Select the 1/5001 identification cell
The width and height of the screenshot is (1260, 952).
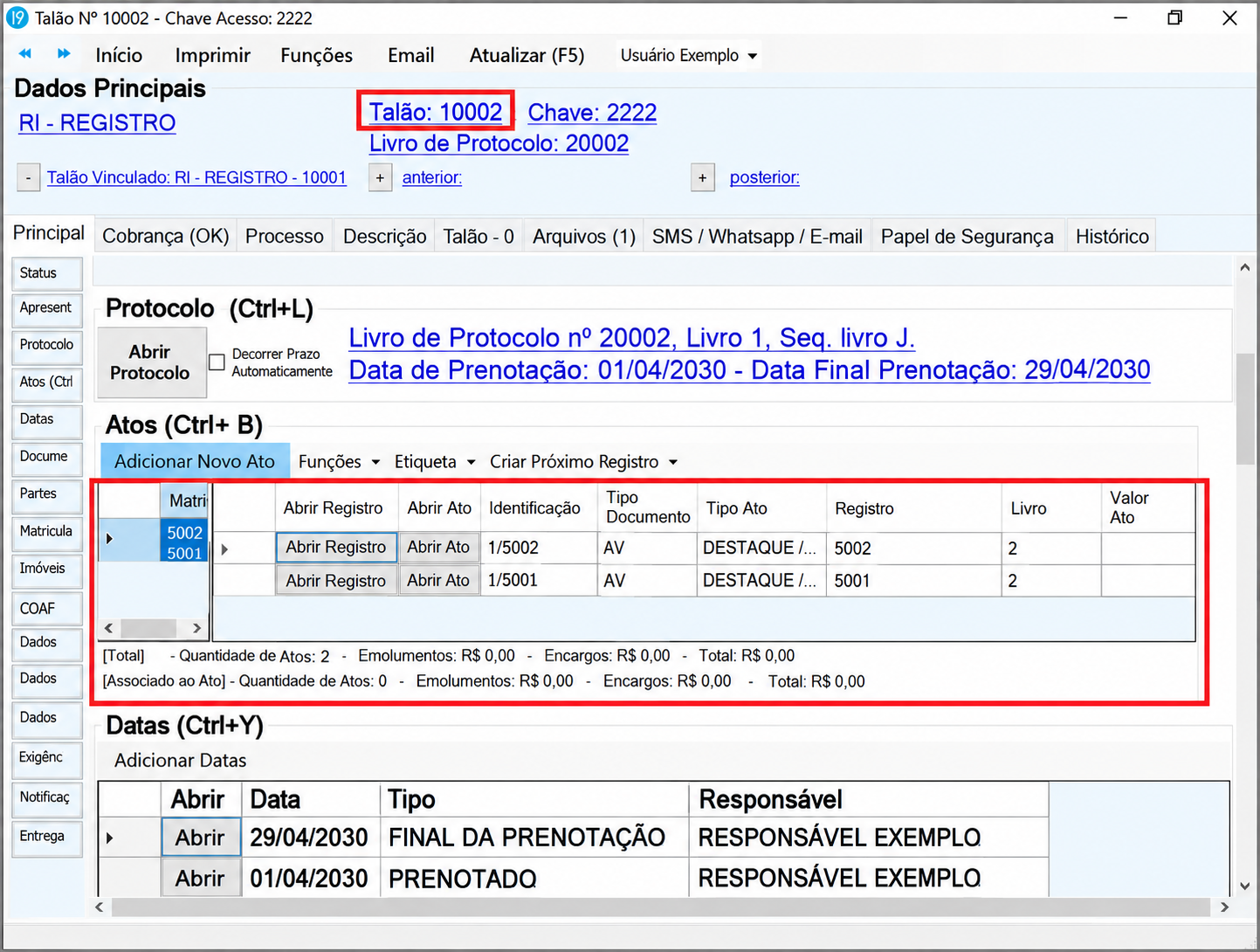(x=539, y=581)
